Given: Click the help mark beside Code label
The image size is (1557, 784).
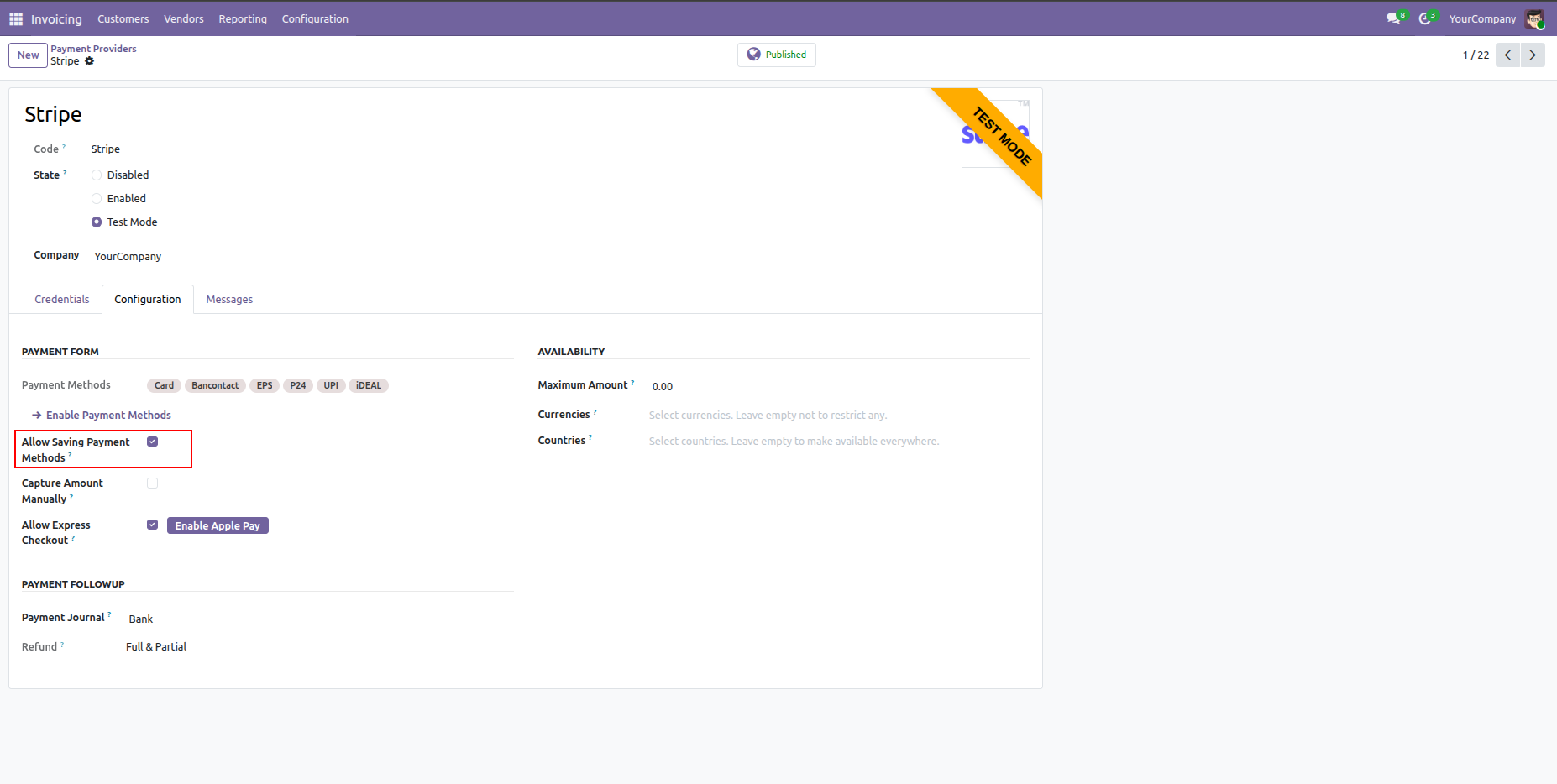Looking at the screenshot, I should pos(64,147).
